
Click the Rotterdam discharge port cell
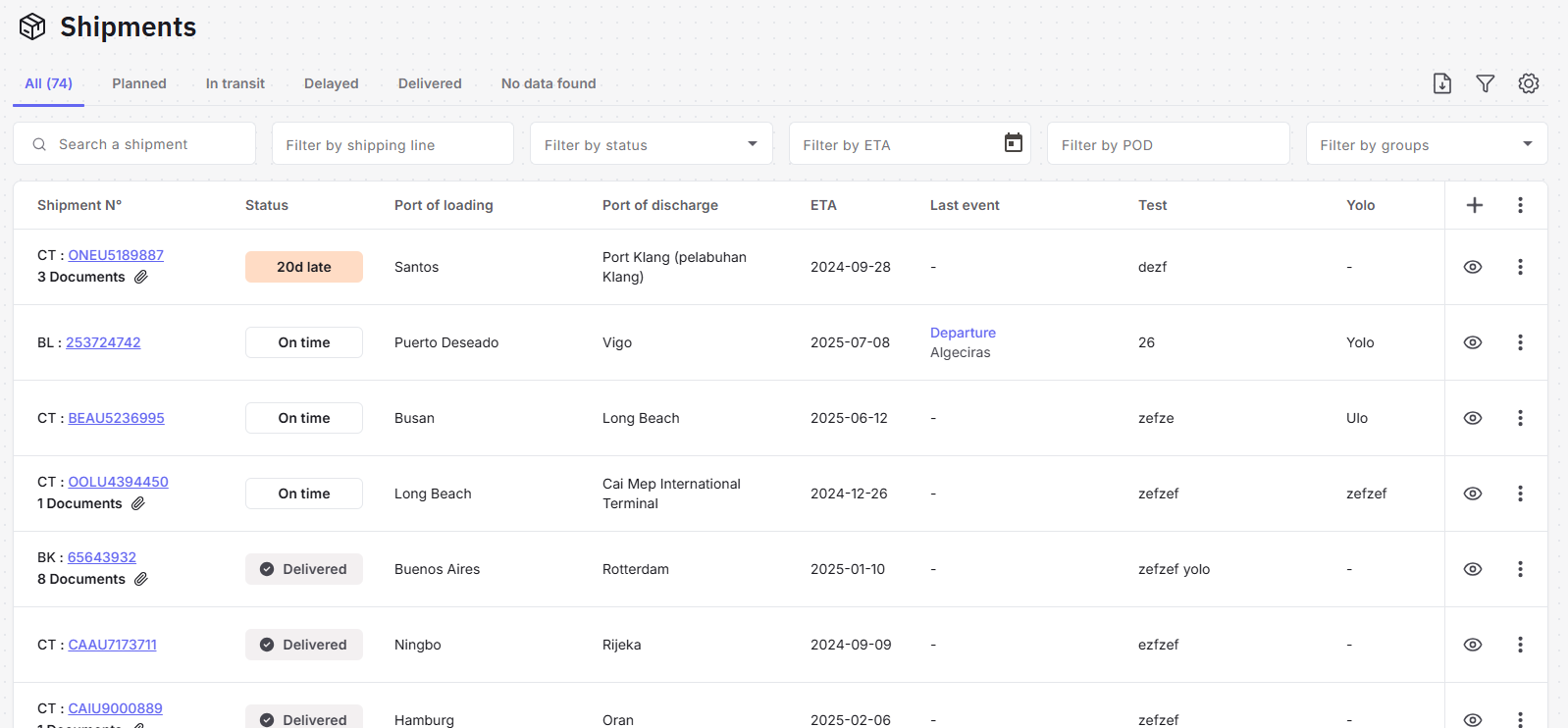[636, 569]
